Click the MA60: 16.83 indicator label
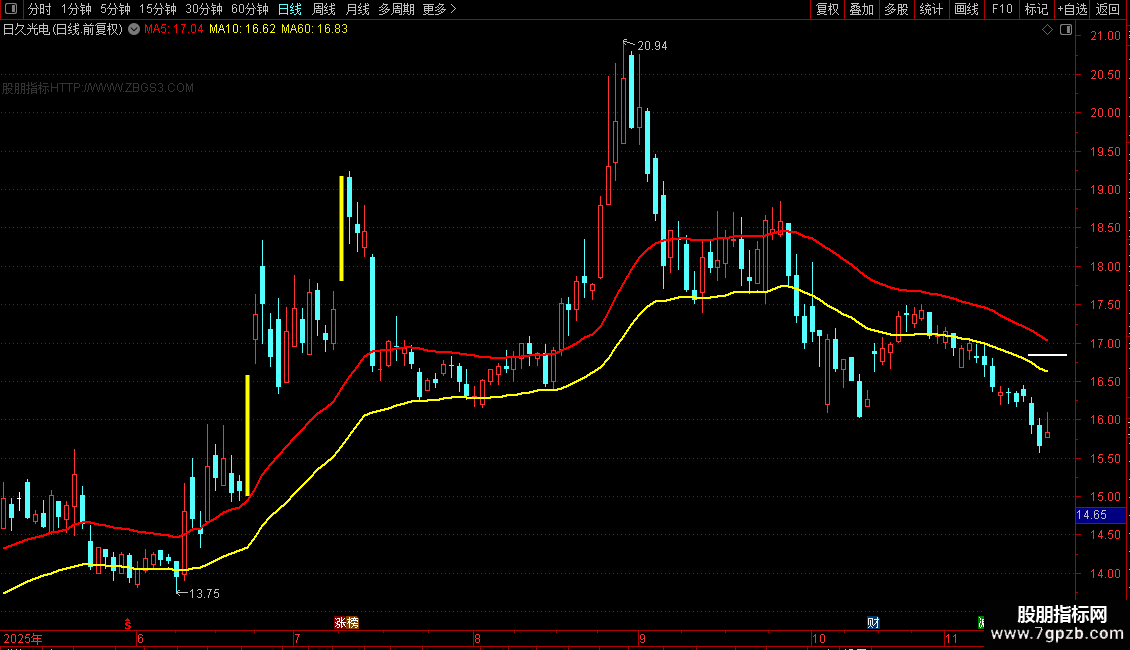The image size is (1130, 650). coord(314,30)
